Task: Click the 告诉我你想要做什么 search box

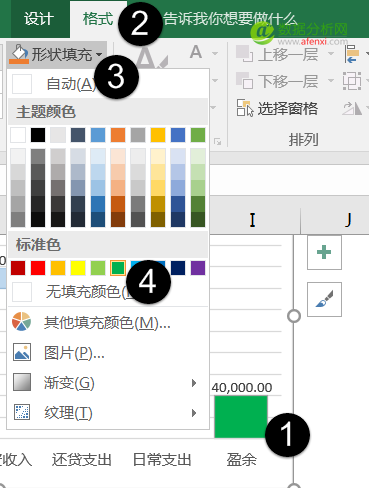Action: [229, 19]
